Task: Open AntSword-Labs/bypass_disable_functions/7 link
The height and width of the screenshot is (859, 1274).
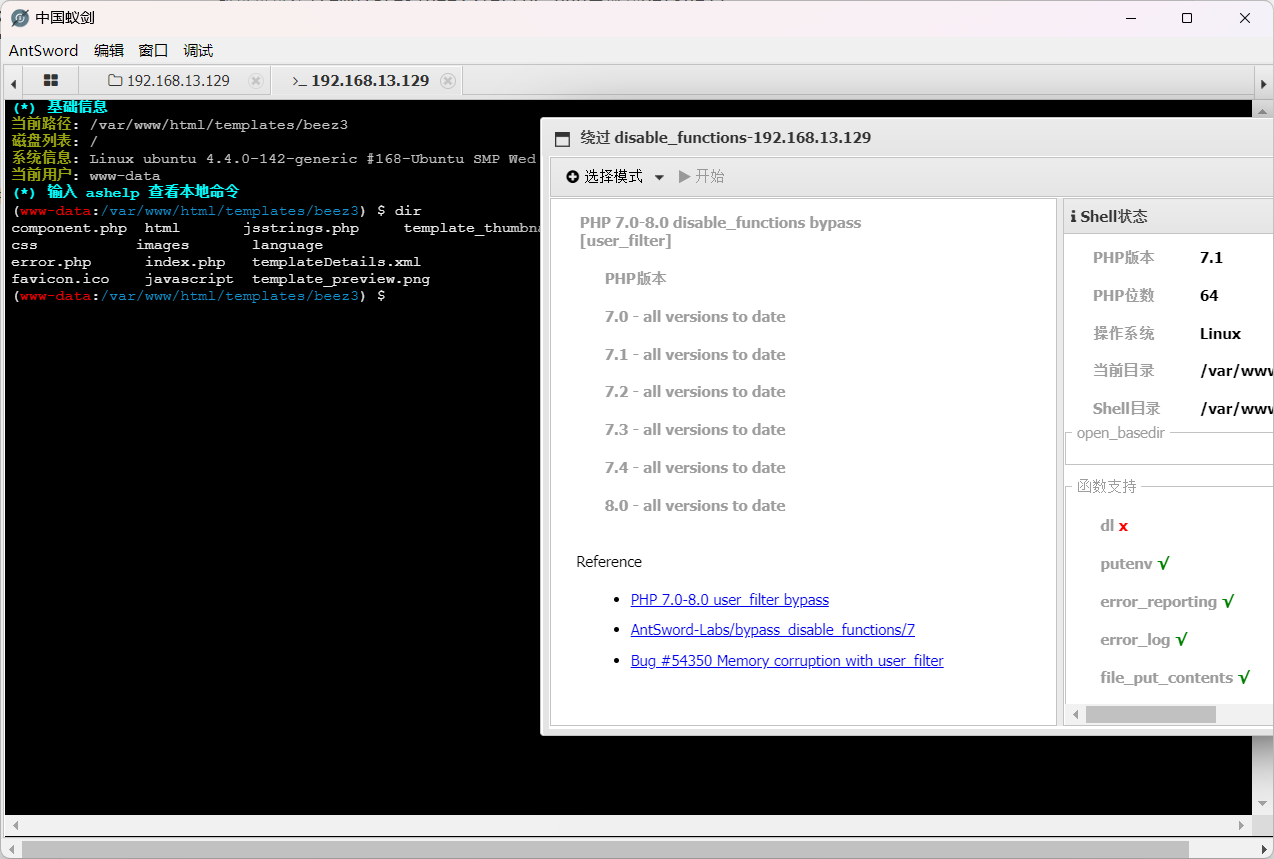Action: tap(772, 630)
